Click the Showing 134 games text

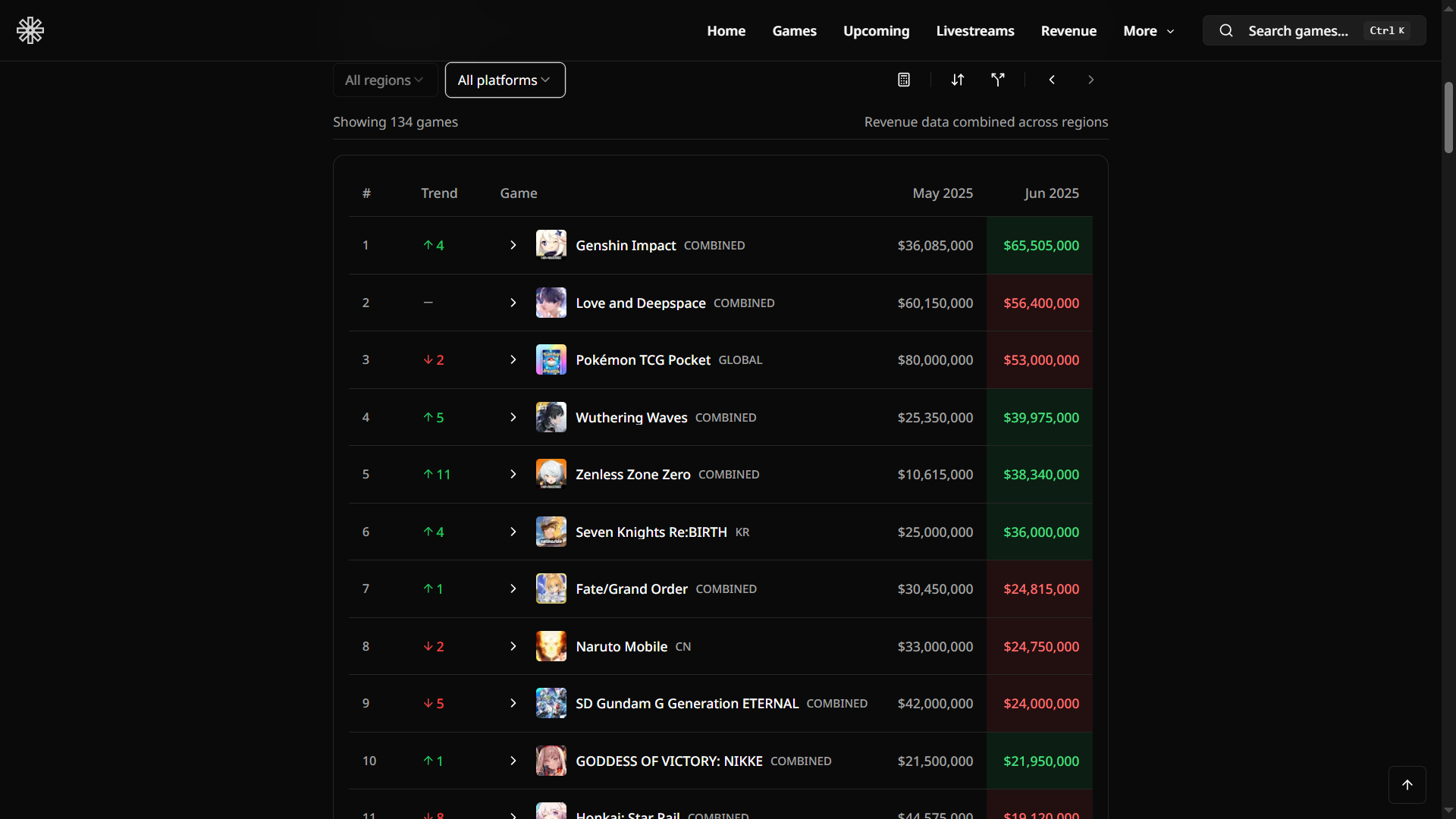[x=395, y=122]
